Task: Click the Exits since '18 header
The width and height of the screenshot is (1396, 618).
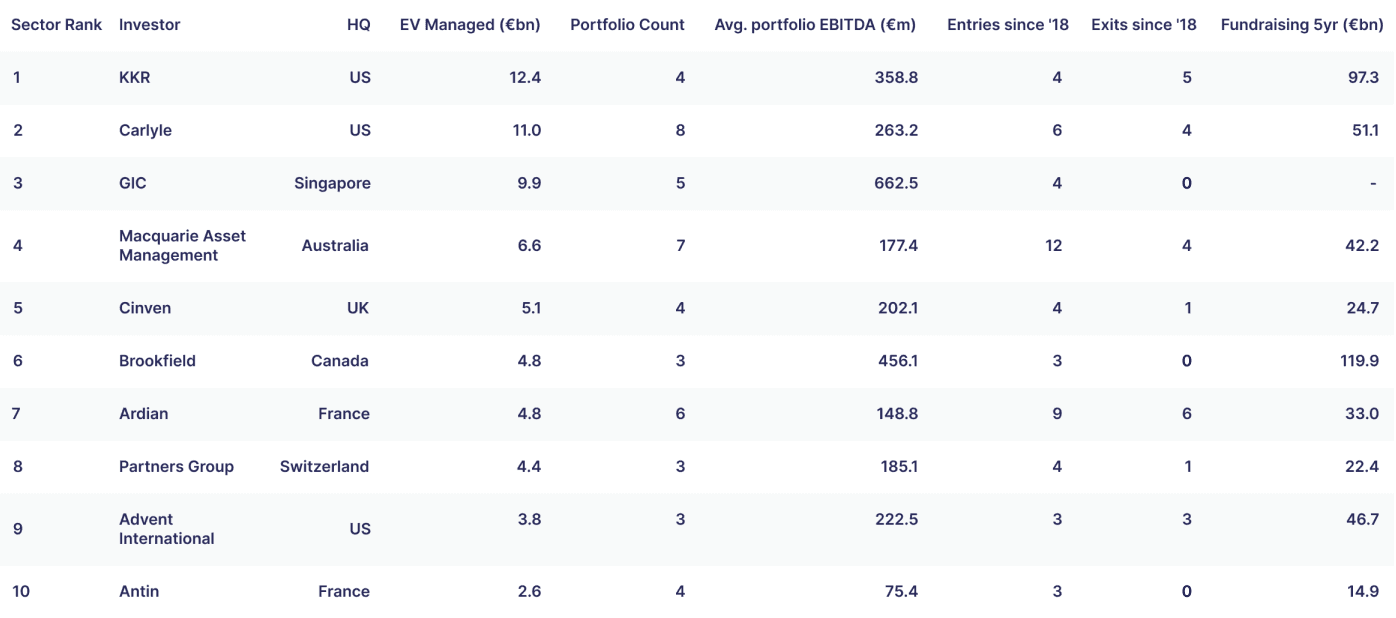Action: (x=1144, y=25)
